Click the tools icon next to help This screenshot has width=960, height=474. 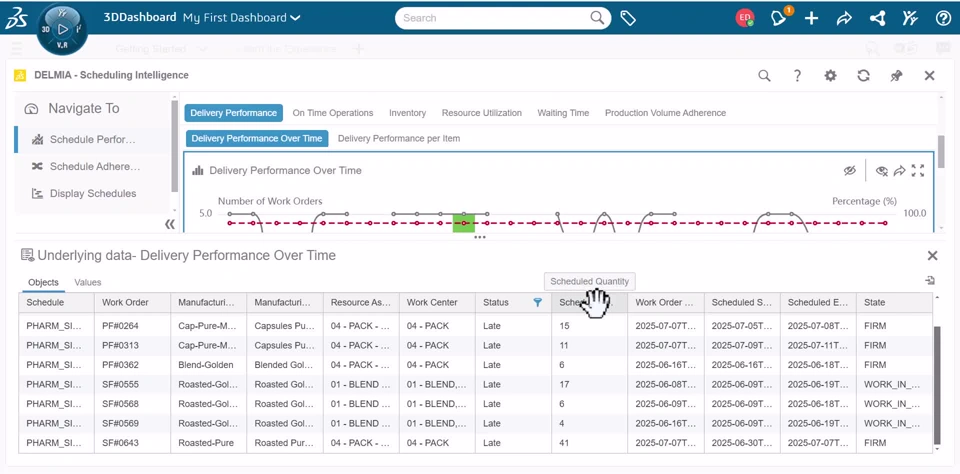point(910,18)
